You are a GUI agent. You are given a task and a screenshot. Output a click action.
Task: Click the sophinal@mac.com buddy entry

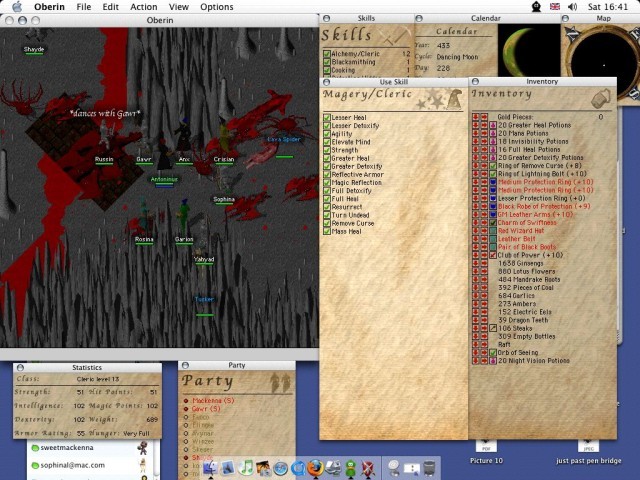point(73,465)
